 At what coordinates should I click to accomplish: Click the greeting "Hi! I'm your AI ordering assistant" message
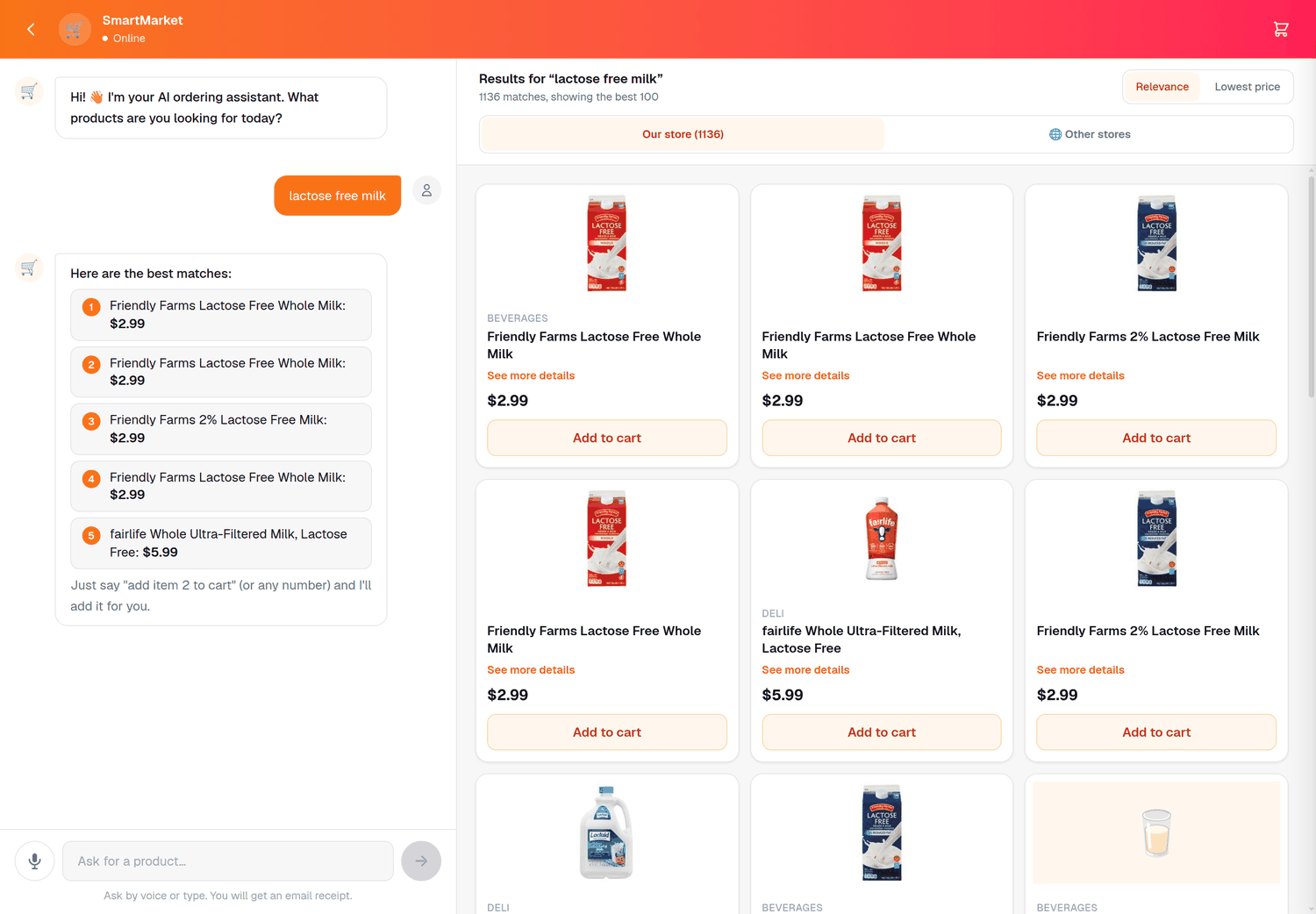point(221,108)
